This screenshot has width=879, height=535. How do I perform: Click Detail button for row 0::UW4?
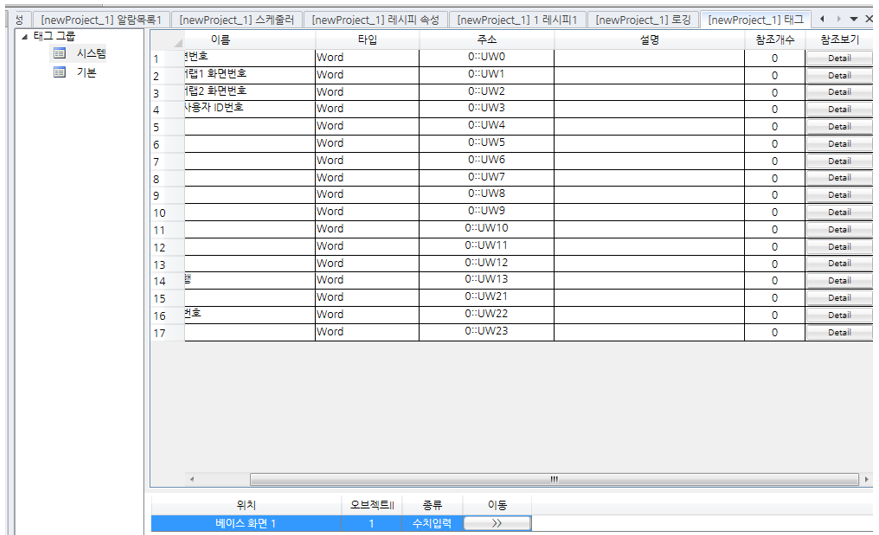(839, 127)
